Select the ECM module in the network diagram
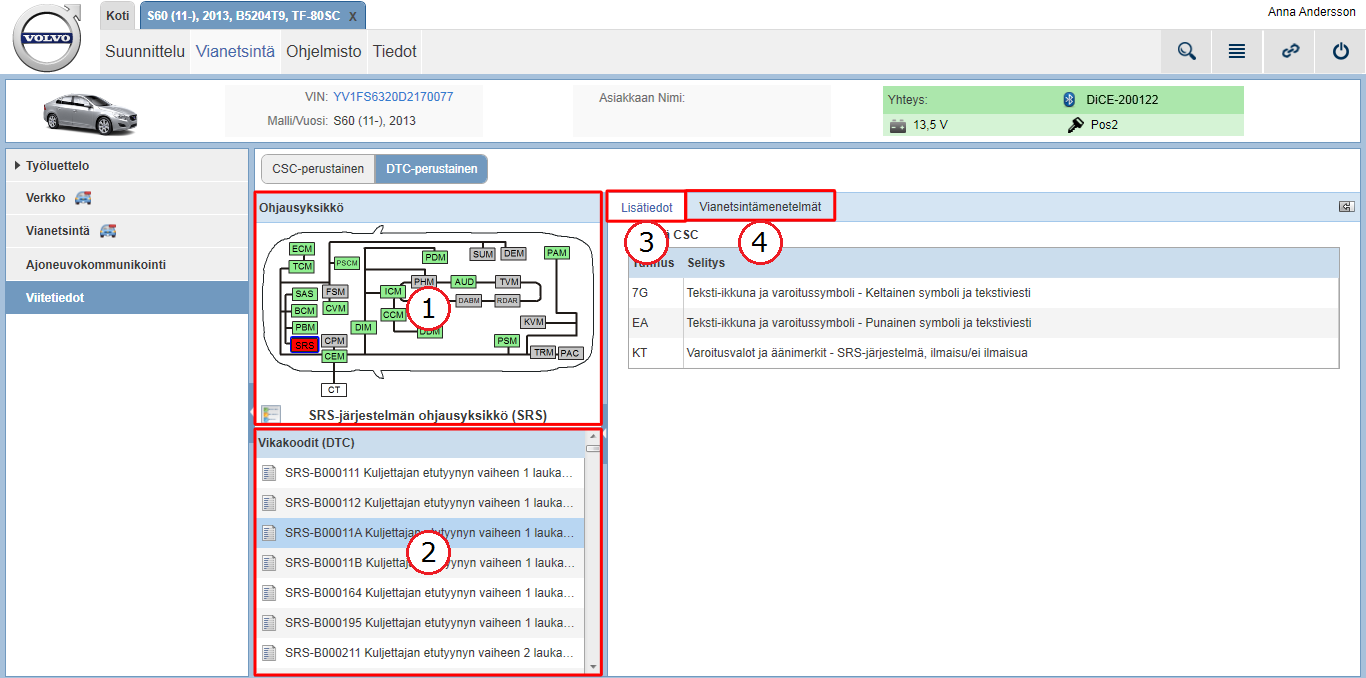The image size is (1366, 678). pyautogui.click(x=302, y=249)
